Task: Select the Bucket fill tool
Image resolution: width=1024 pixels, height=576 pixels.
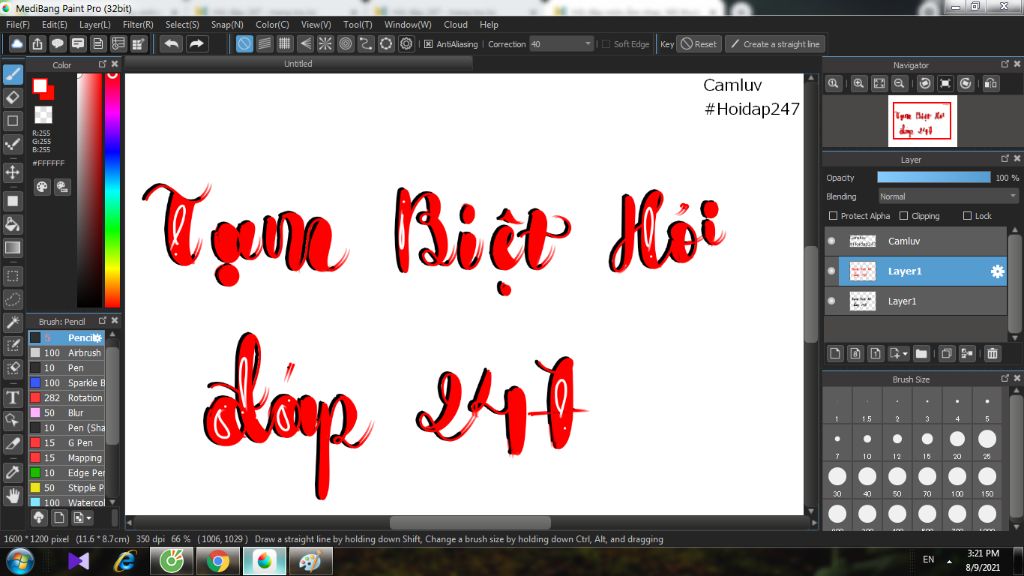Action: pyautogui.click(x=12, y=225)
